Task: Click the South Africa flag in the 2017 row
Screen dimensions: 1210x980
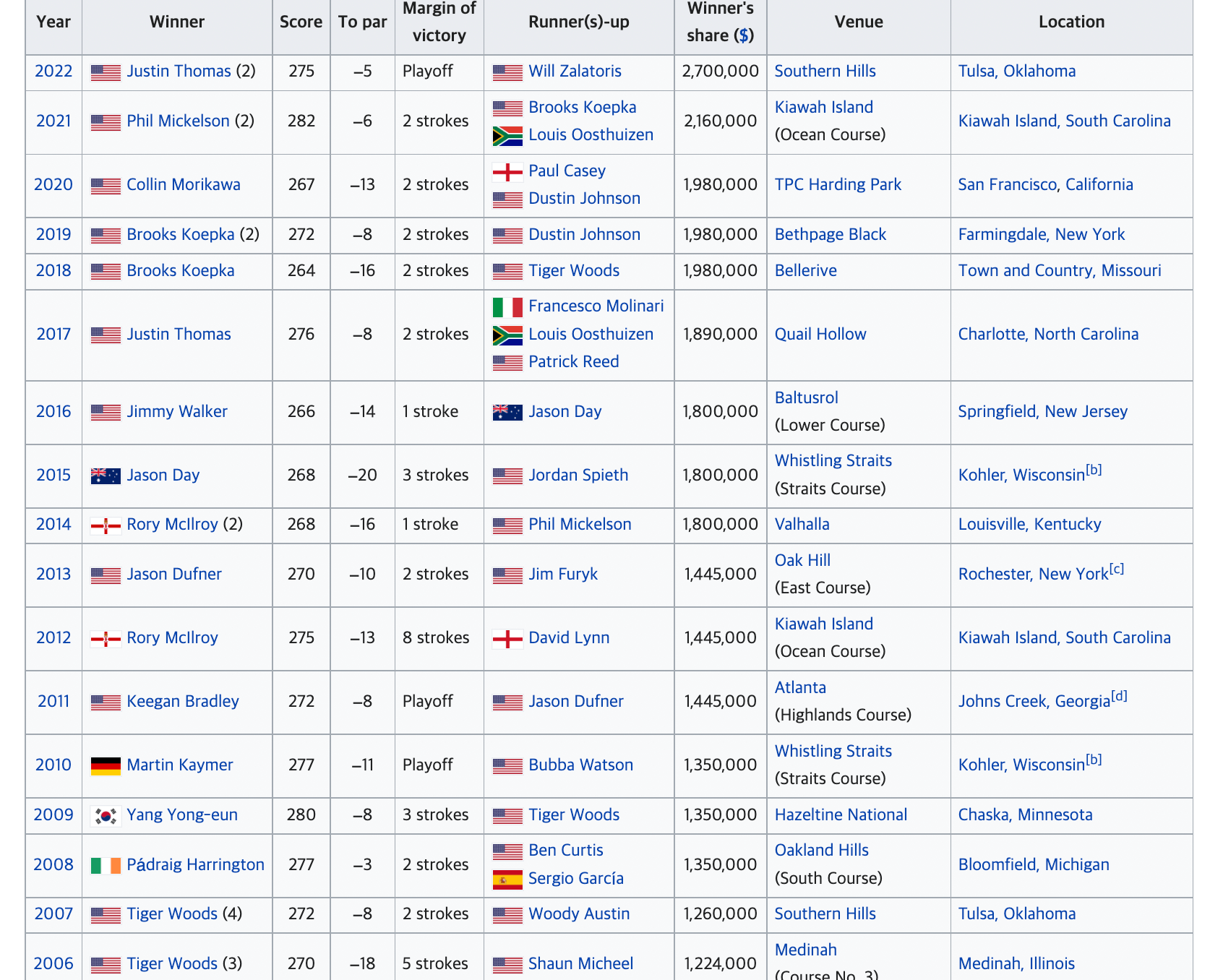Action: coord(507,335)
